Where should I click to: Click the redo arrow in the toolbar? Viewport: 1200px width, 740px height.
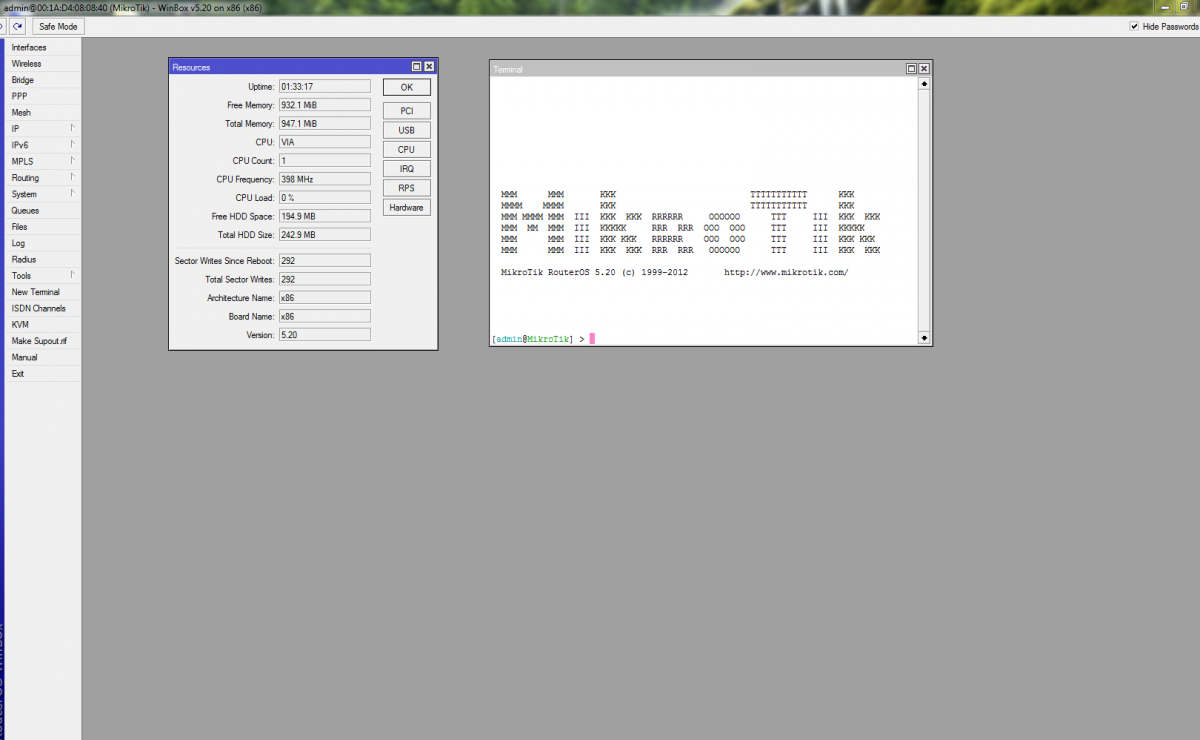pos(19,26)
